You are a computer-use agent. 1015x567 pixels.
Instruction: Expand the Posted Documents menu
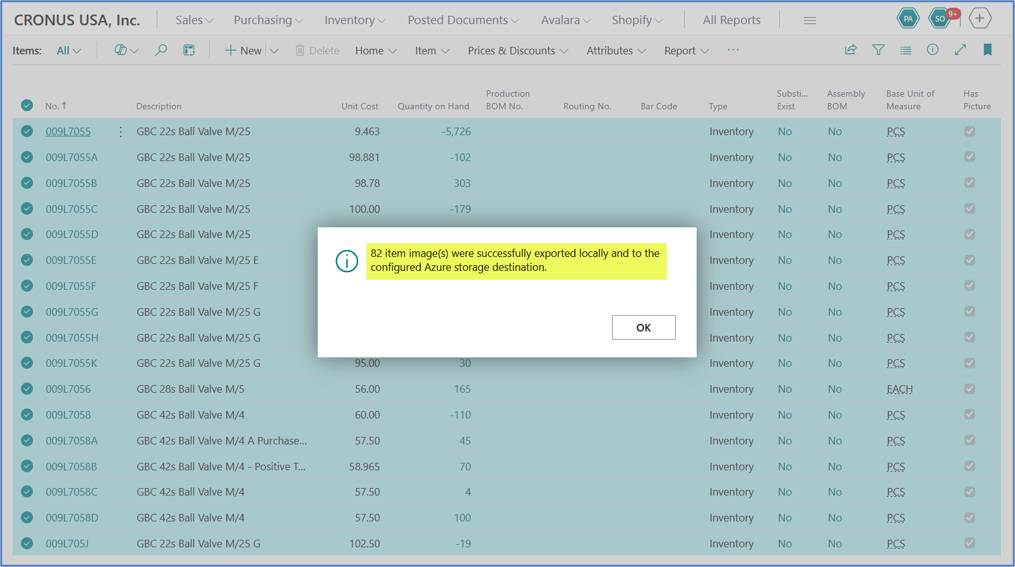(463, 20)
